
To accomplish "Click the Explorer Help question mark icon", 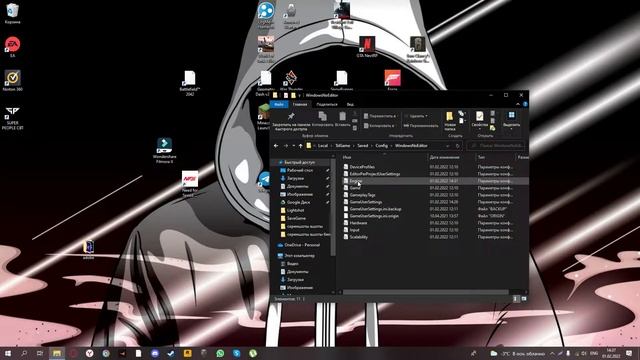I will pos(525,104).
